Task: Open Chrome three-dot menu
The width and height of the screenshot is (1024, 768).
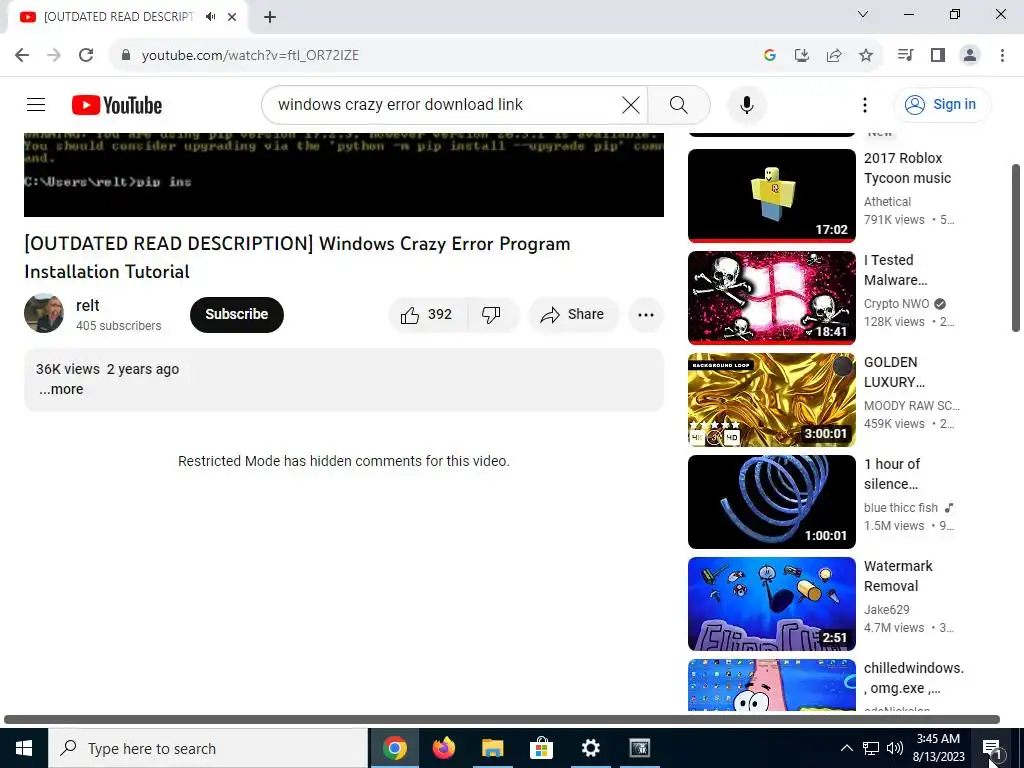Action: 1002,55
